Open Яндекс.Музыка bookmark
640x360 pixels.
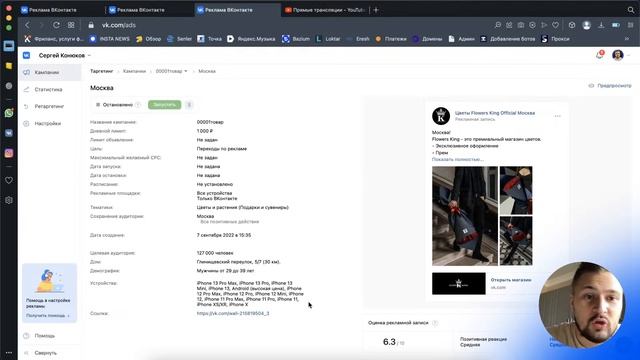pos(251,39)
